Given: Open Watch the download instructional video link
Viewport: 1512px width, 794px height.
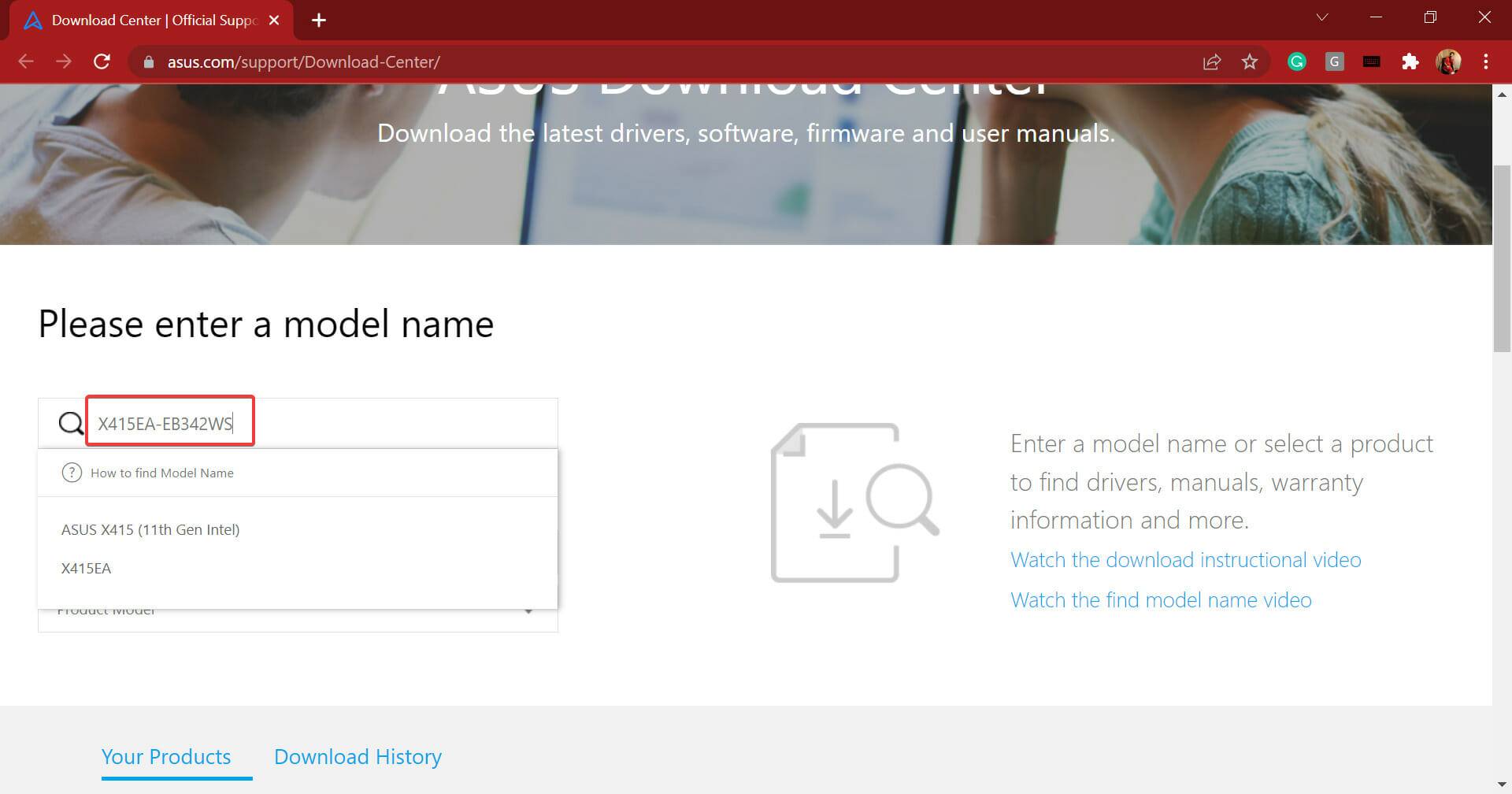Looking at the screenshot, I should 1185,560.
